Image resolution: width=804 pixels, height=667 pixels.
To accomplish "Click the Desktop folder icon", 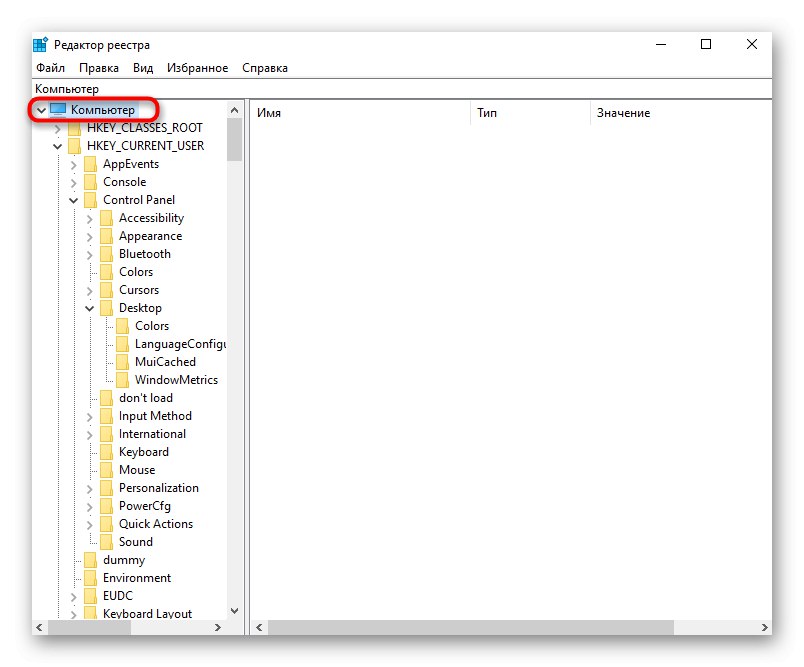I will tap(107, 308).
